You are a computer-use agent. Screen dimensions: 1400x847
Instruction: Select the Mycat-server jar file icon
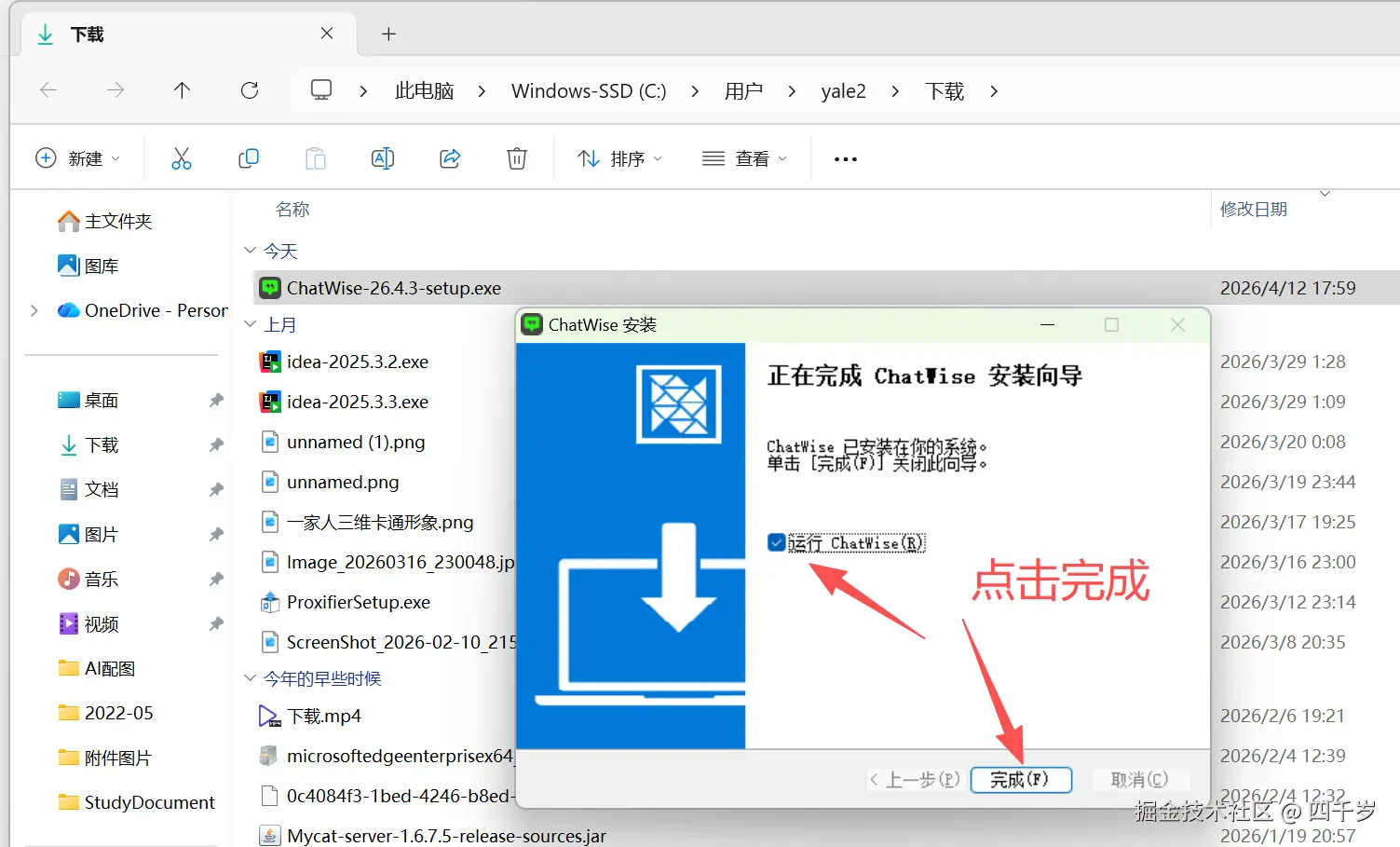[269, 836]
